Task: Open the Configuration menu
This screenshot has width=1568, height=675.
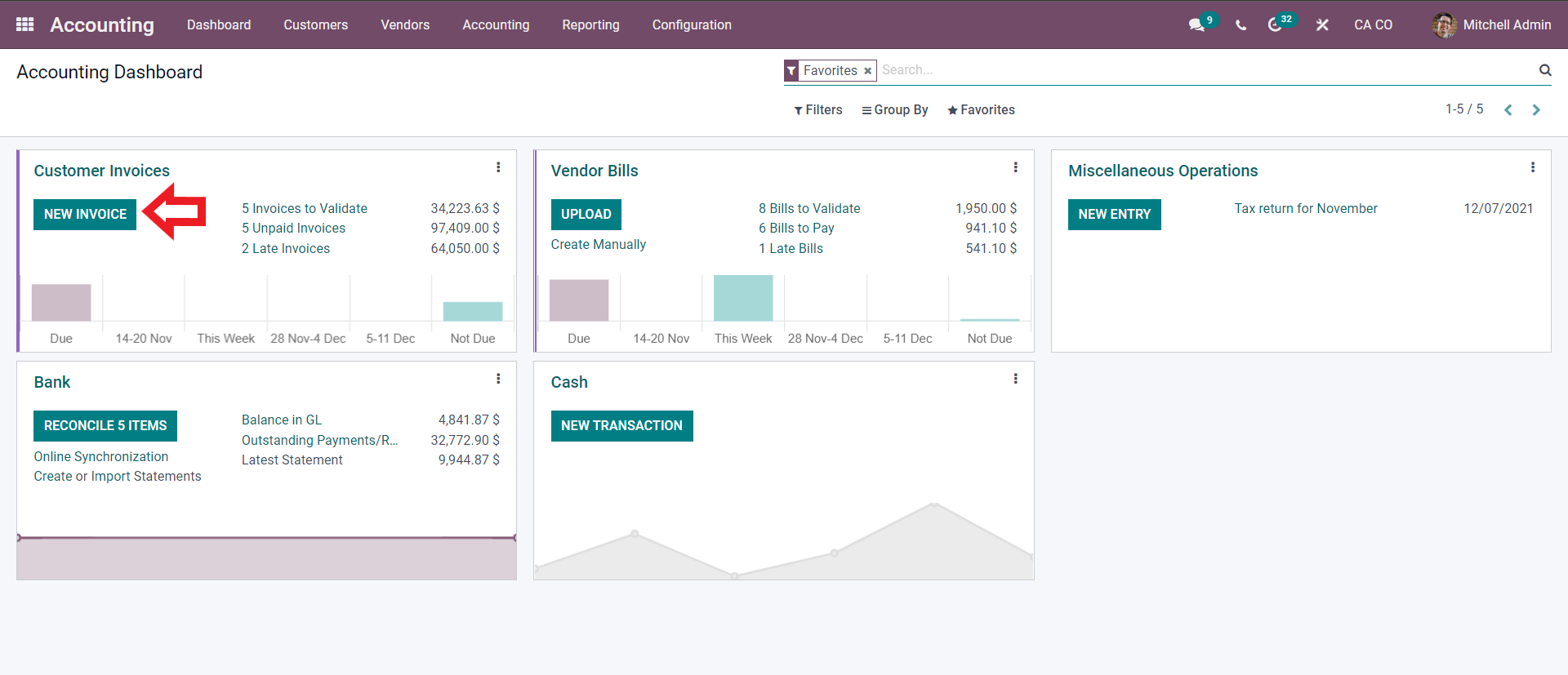Action: pyautogui.click(x=691, y=24)
